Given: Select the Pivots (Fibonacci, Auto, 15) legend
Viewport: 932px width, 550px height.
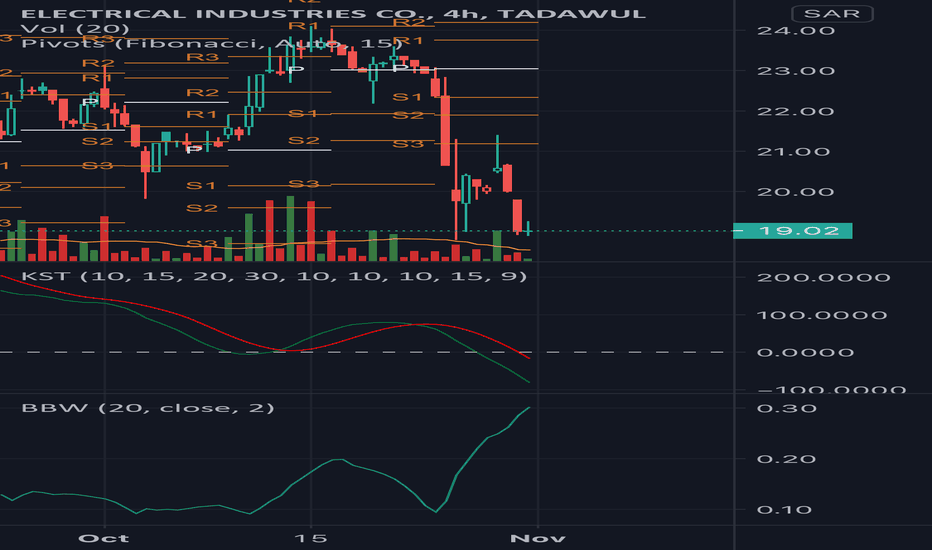Looking at the screenshot, I should tap(212, 43).
